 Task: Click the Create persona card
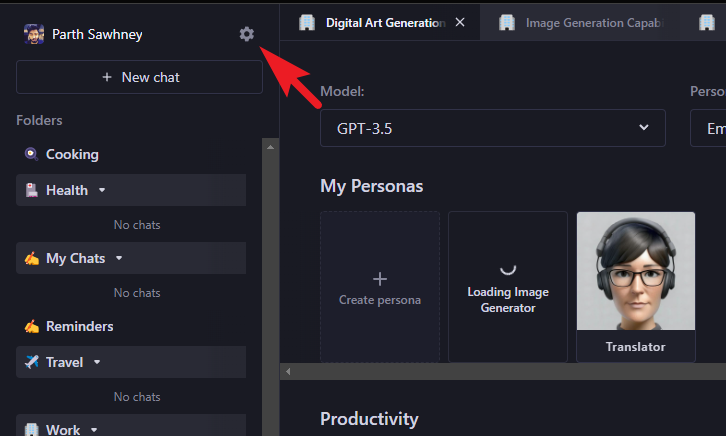pyautogui.click(x=379, y=287)
